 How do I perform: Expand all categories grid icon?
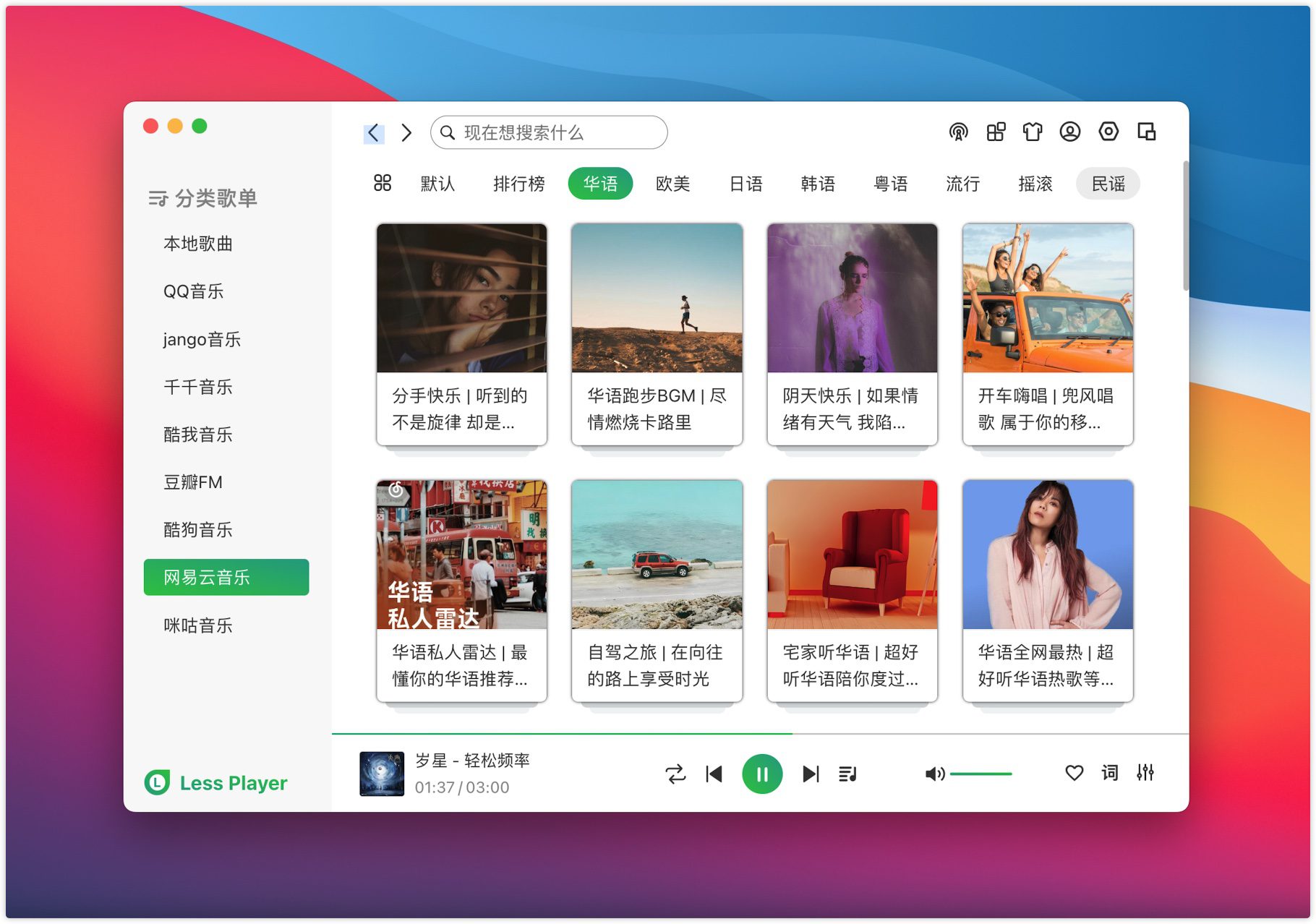[x=383, y=183]
